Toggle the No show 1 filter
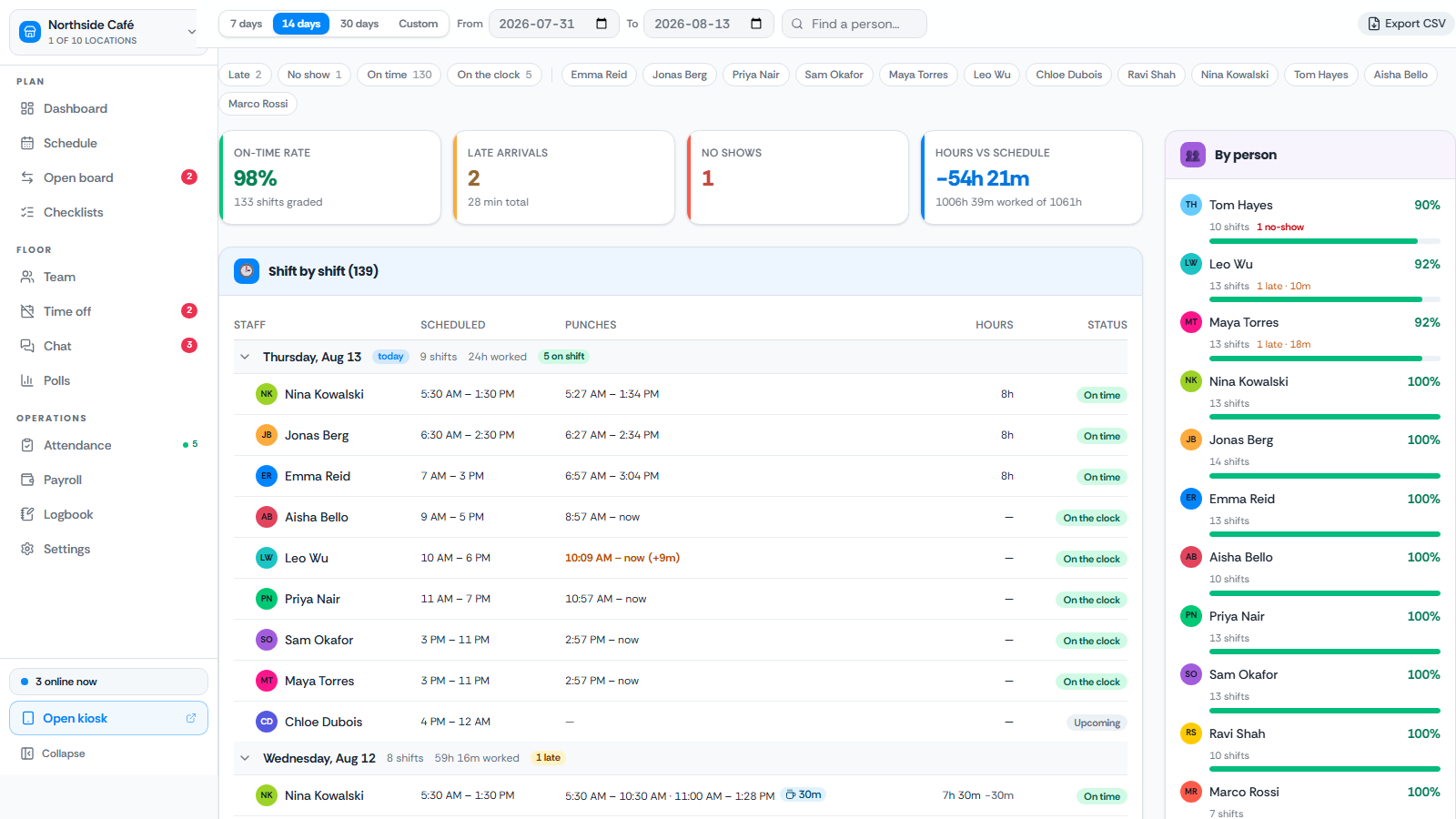 click(314, 75)
